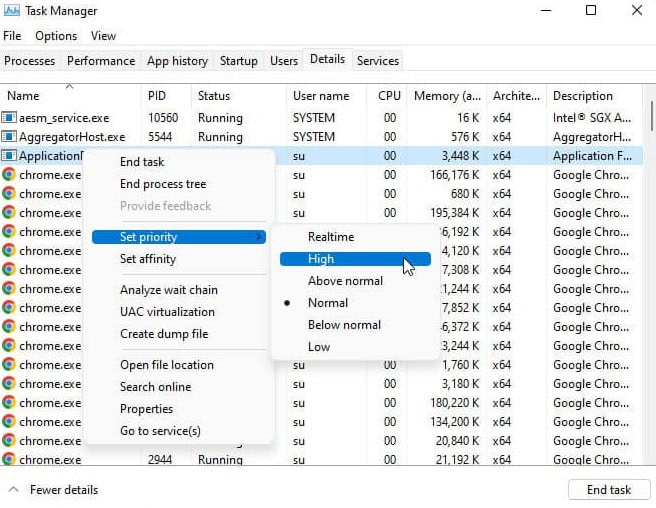
Task: Click Chrome icon in the 195,384 K row
Action: tap(9, 213)
